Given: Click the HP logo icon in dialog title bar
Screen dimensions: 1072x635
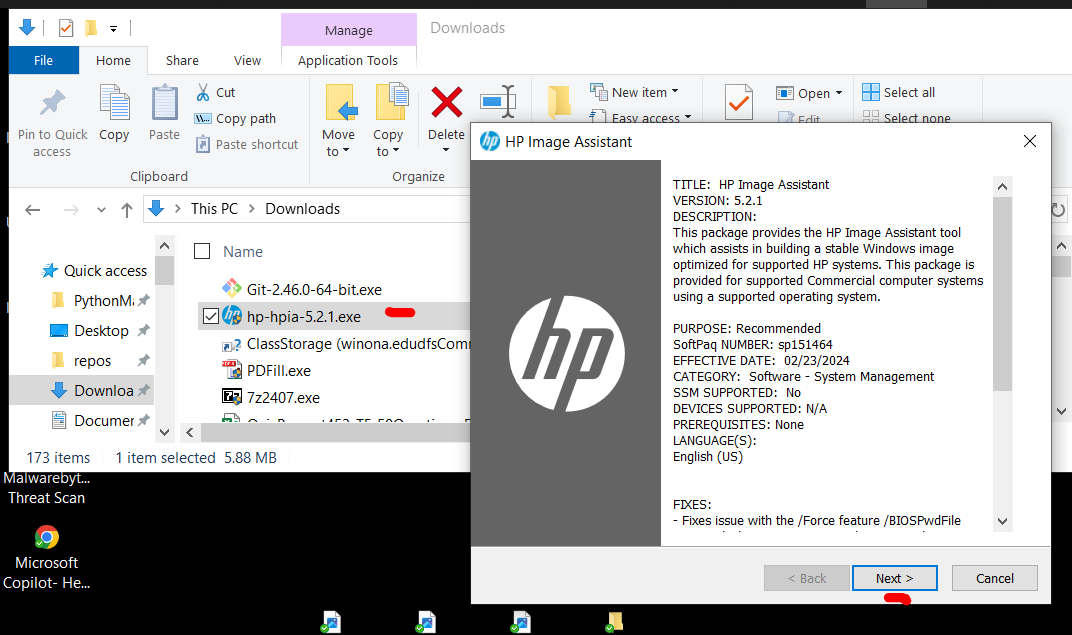Looking at the screenshot, I should (490, 141).
